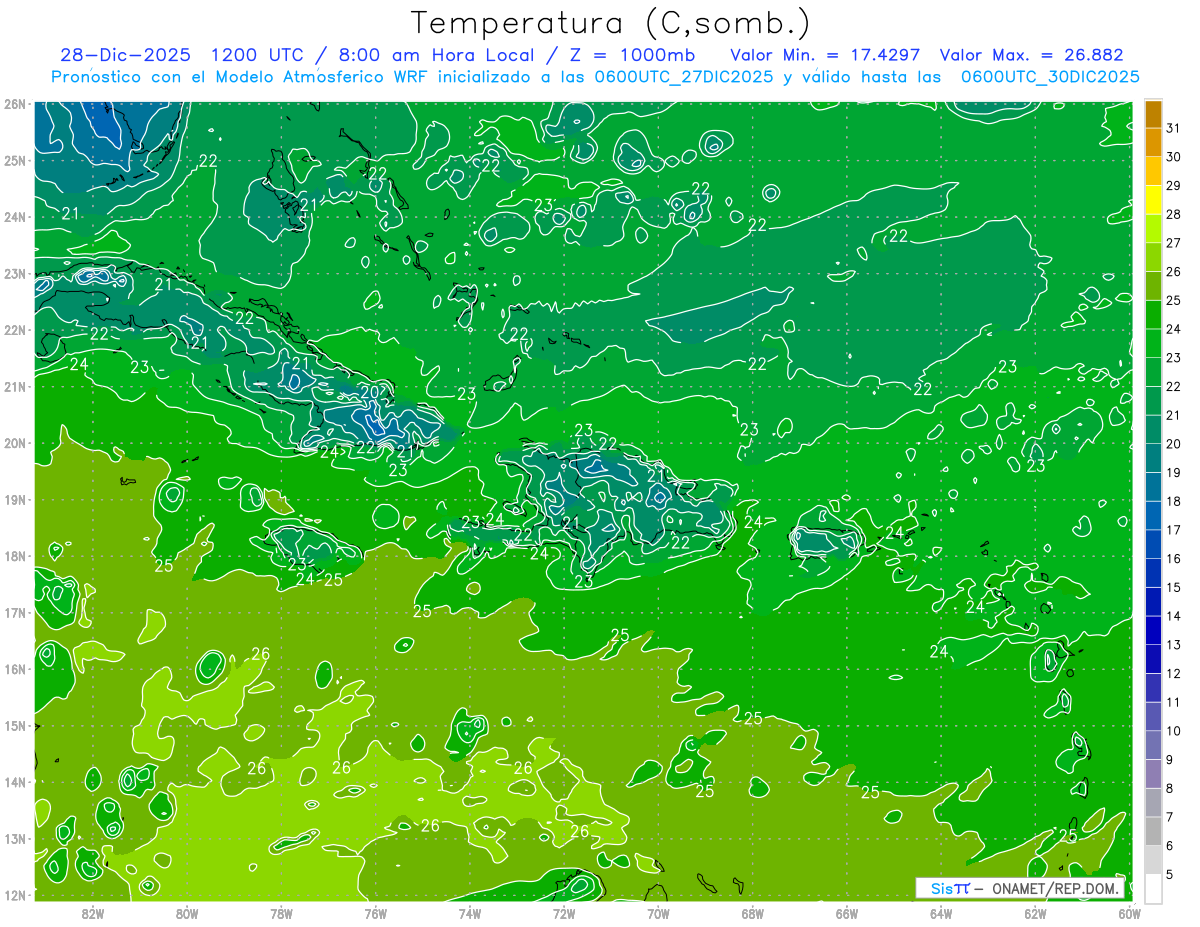Click the purple swatch between 9 and 10
This screenshot has height=927, width=1200.
(x=1153, y=745)
